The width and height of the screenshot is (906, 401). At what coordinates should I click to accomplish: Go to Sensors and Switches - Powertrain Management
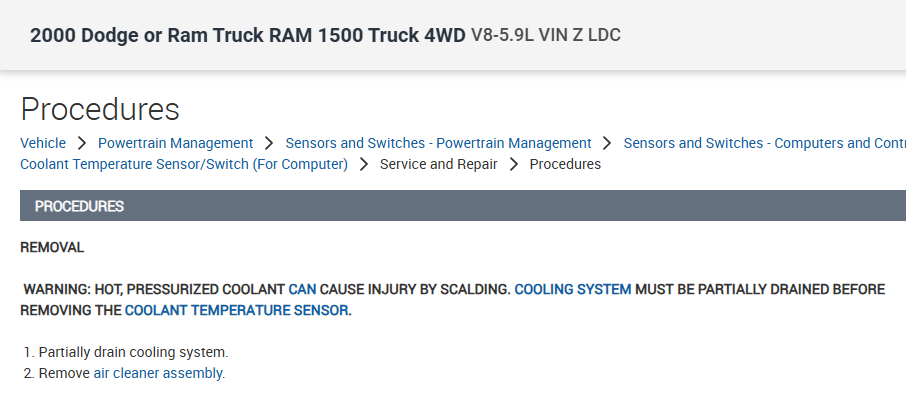coord(438,143)
